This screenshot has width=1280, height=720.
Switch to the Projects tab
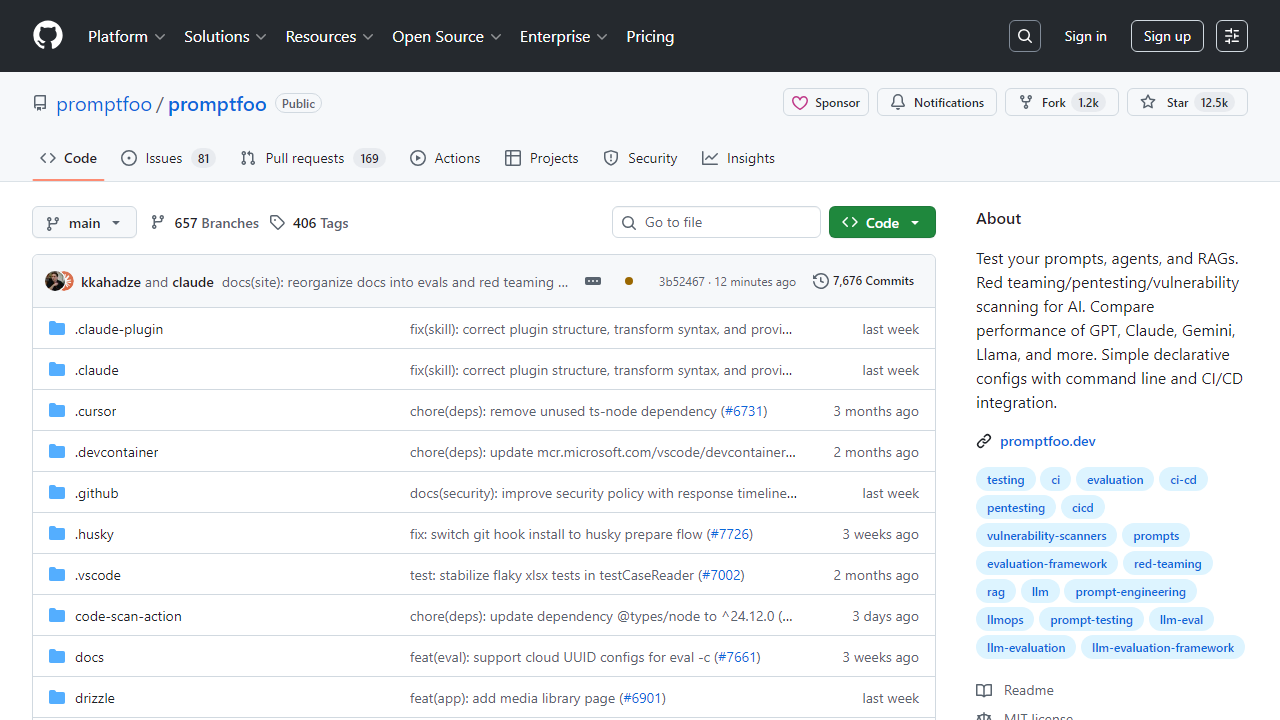tap(542, 158)
